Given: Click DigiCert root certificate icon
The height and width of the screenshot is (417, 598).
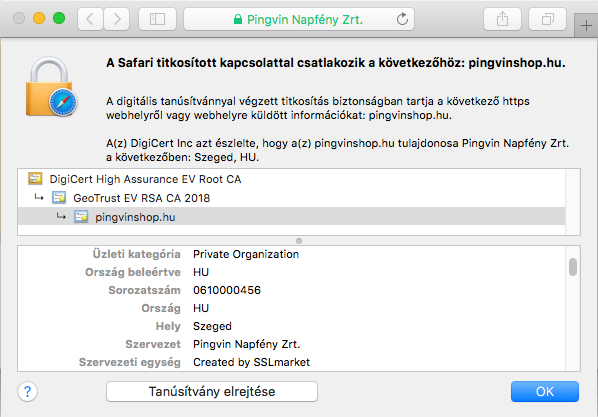Looking at the screenshot, I should point(35,179).
